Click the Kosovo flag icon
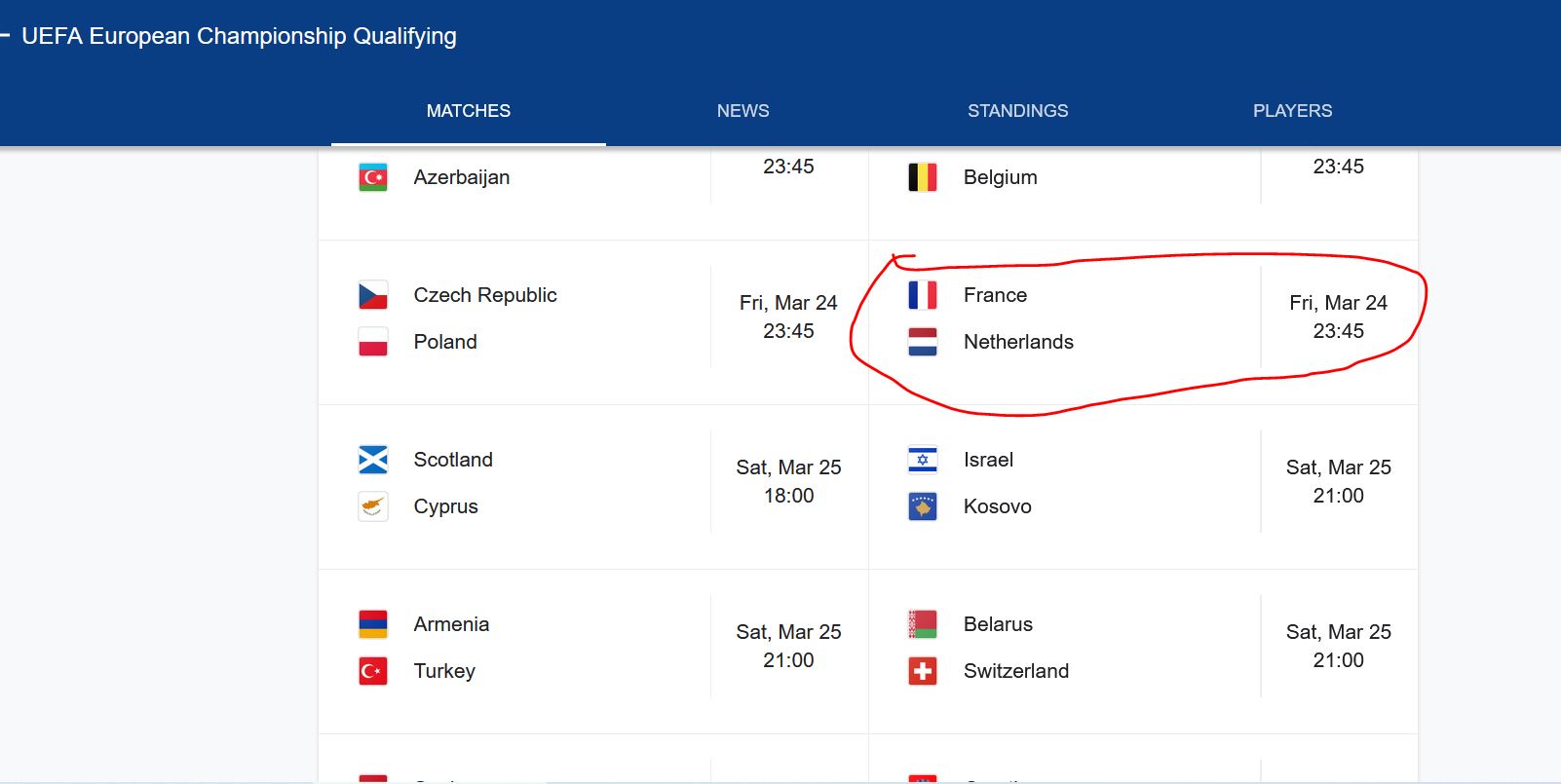Viewport: 1561px width, 784px height. 923,506
